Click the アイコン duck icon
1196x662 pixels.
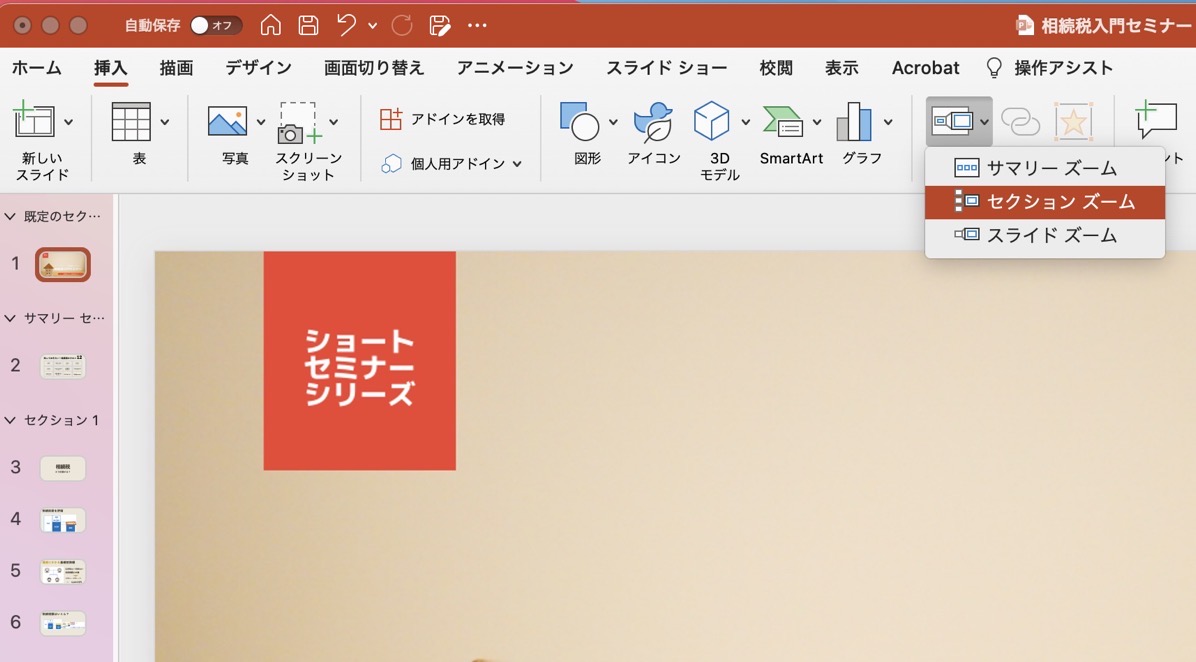(x=653, y=122)
